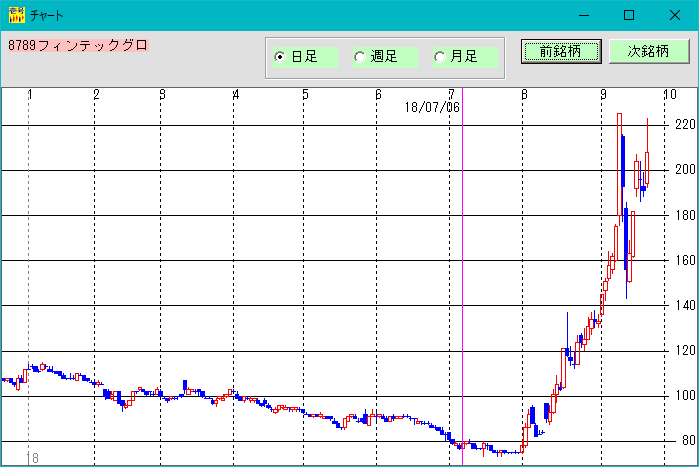699x467 pixels.
Task: Maximize the チャート window
Action: click(629, 15)
